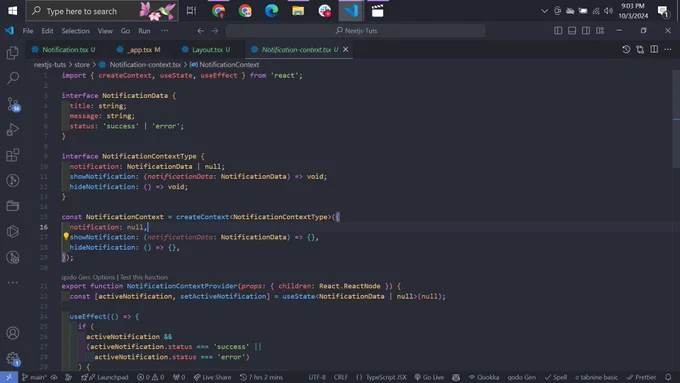Open the Go menu
The height and width of the screenshot is (383, 680).
[125, 31]
